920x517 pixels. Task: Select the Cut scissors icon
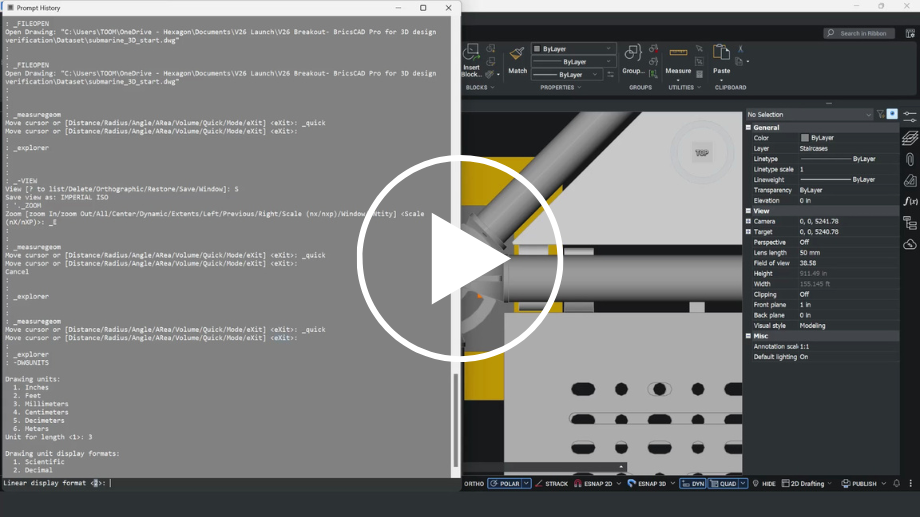[740, 49]
